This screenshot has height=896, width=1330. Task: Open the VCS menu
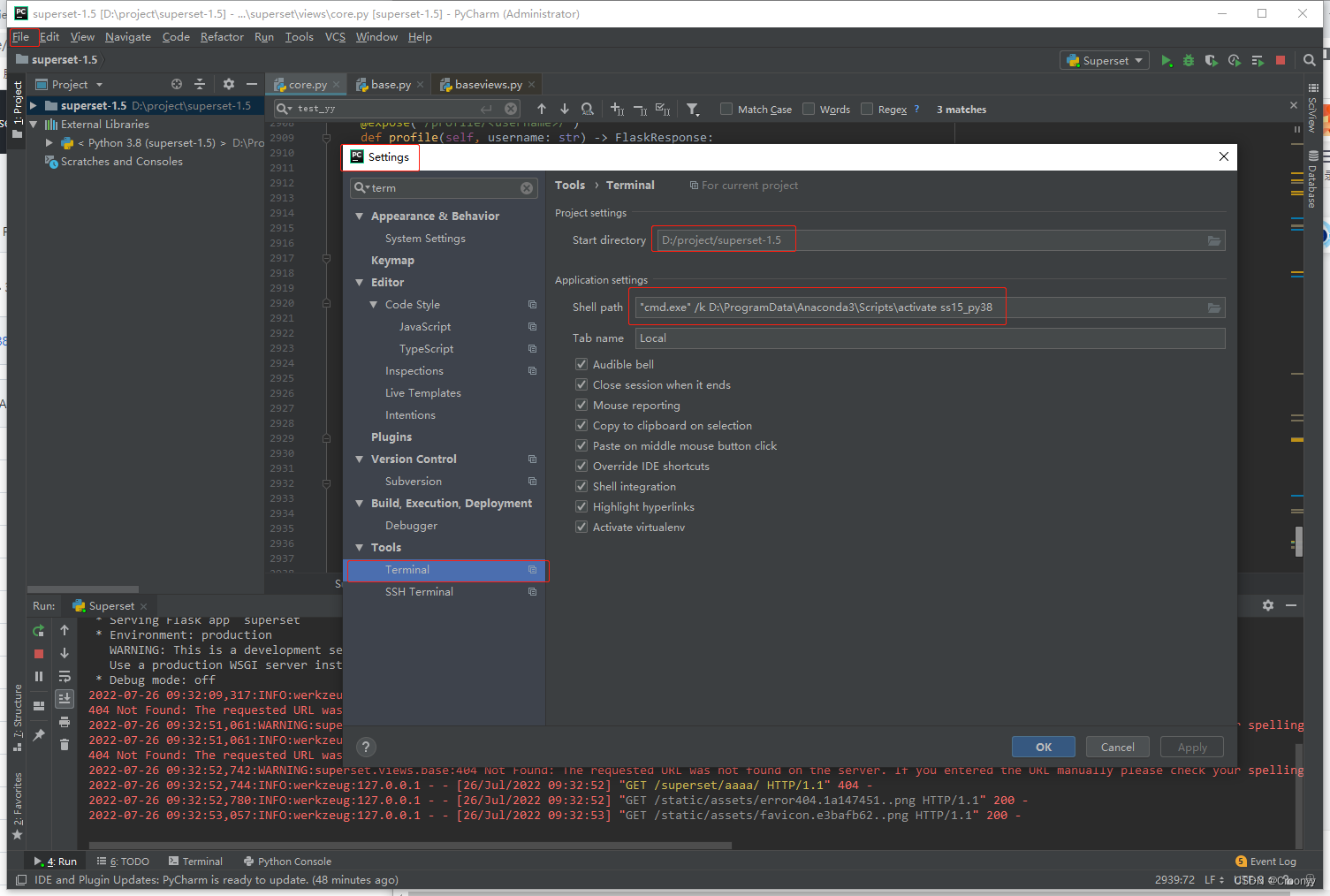point(334,37)
